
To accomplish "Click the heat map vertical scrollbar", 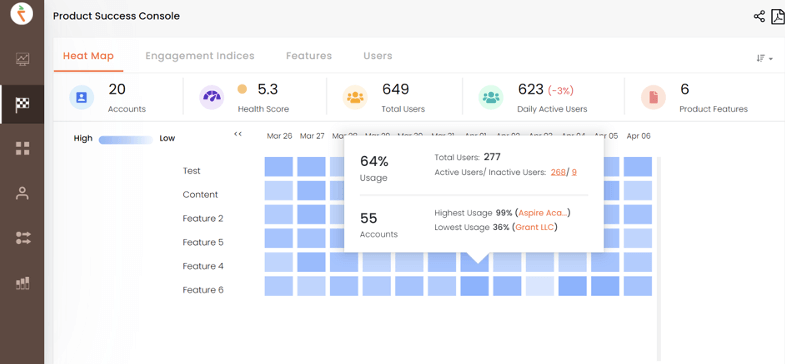I will [658, 258].
